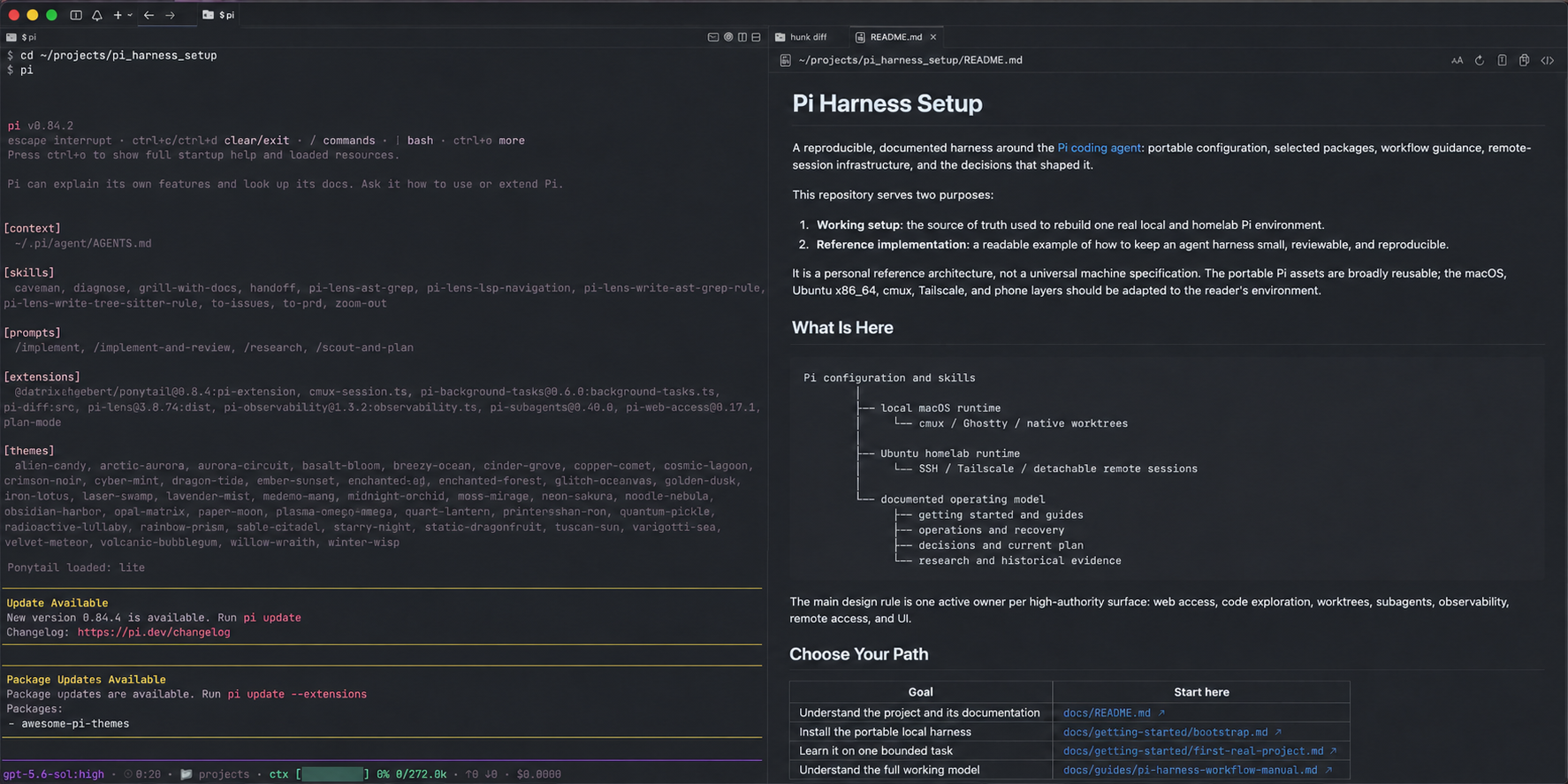Image resolution: width=1568 pixels, height=784 pixels.
Task: Close the README.md tab
Action: pyautogui.click(x=932, y=37)
